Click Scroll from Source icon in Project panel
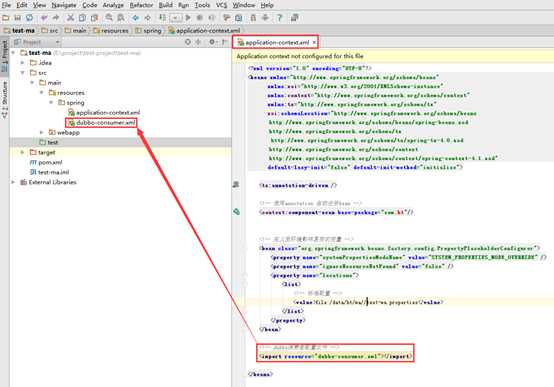Image resolution: width=554 pixels, height=387 pixels. coord(188,42)
